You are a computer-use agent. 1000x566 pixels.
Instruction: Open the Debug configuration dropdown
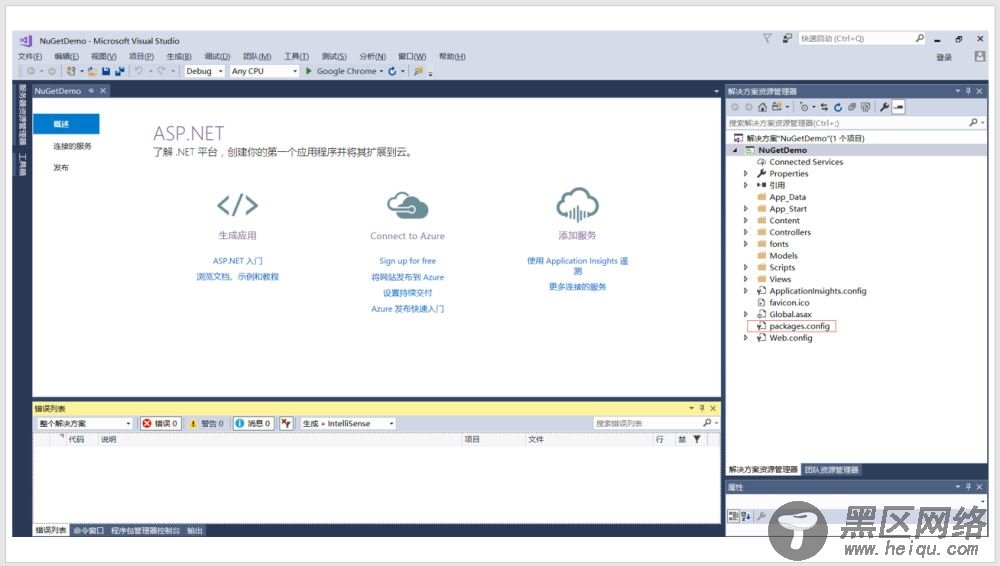click(x=204, y=71)
